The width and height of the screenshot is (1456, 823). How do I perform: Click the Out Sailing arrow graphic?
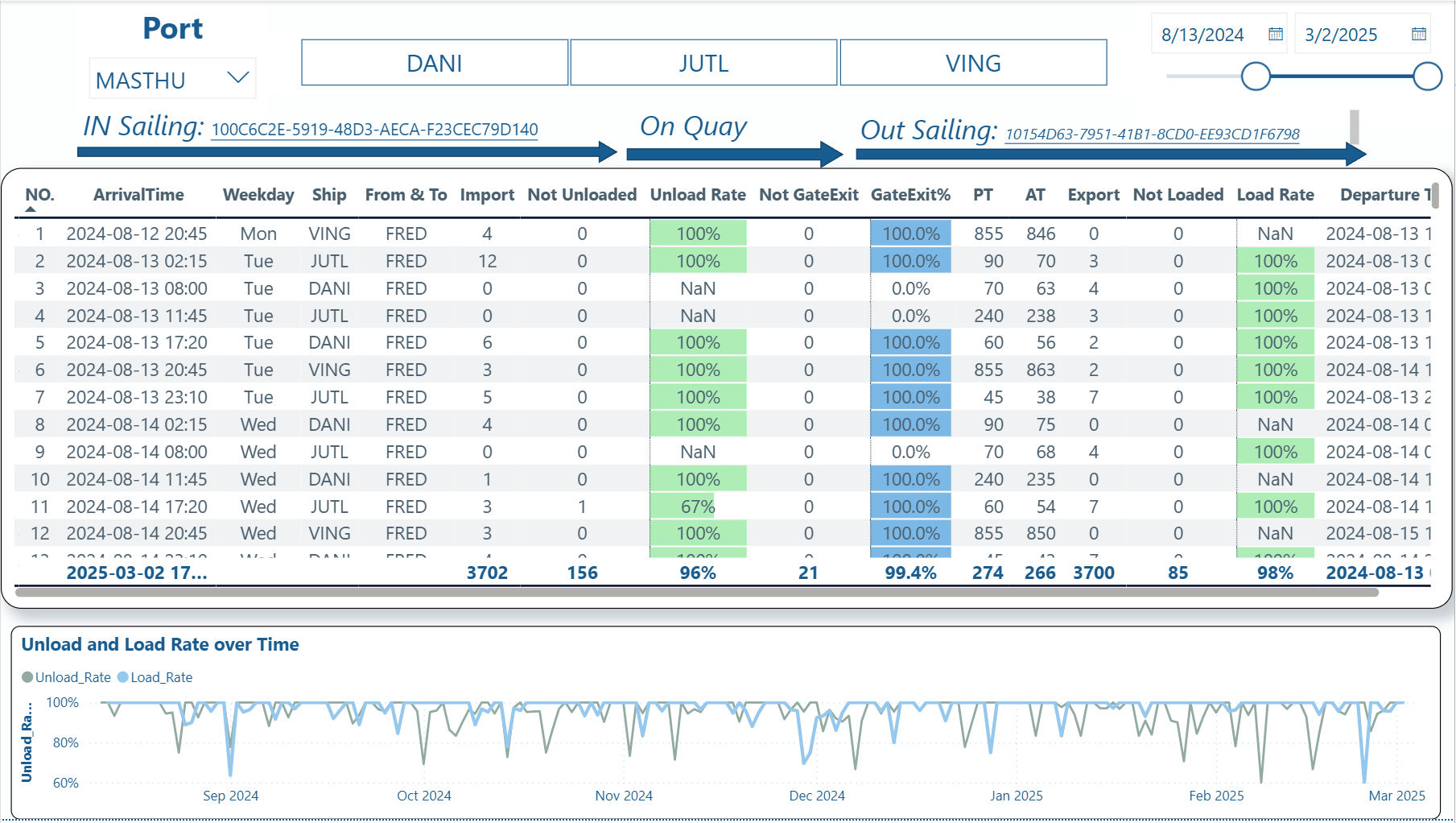(1109, 154)
